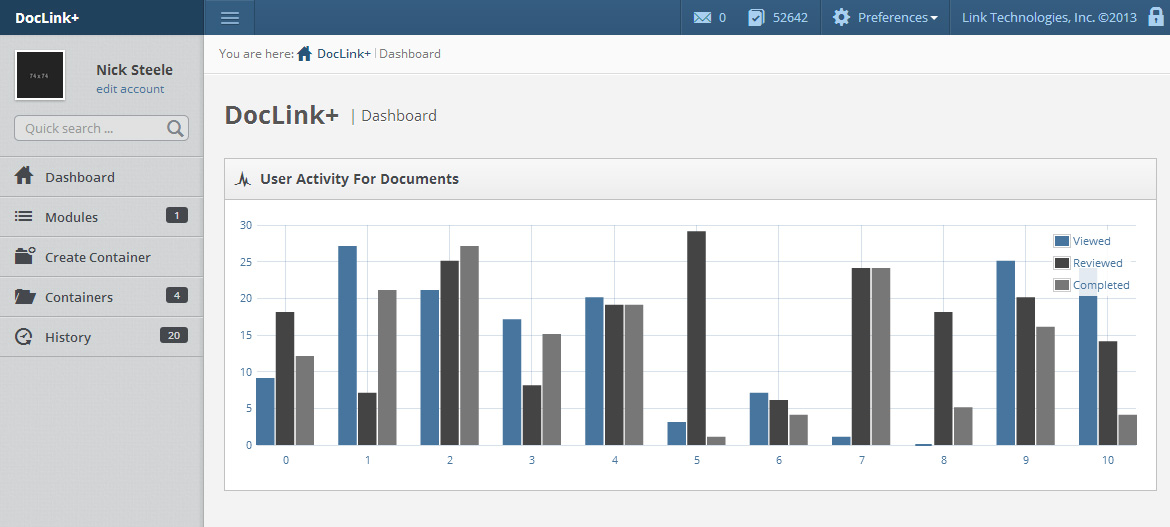Click the Completed bar at x-axis 2

469,346
